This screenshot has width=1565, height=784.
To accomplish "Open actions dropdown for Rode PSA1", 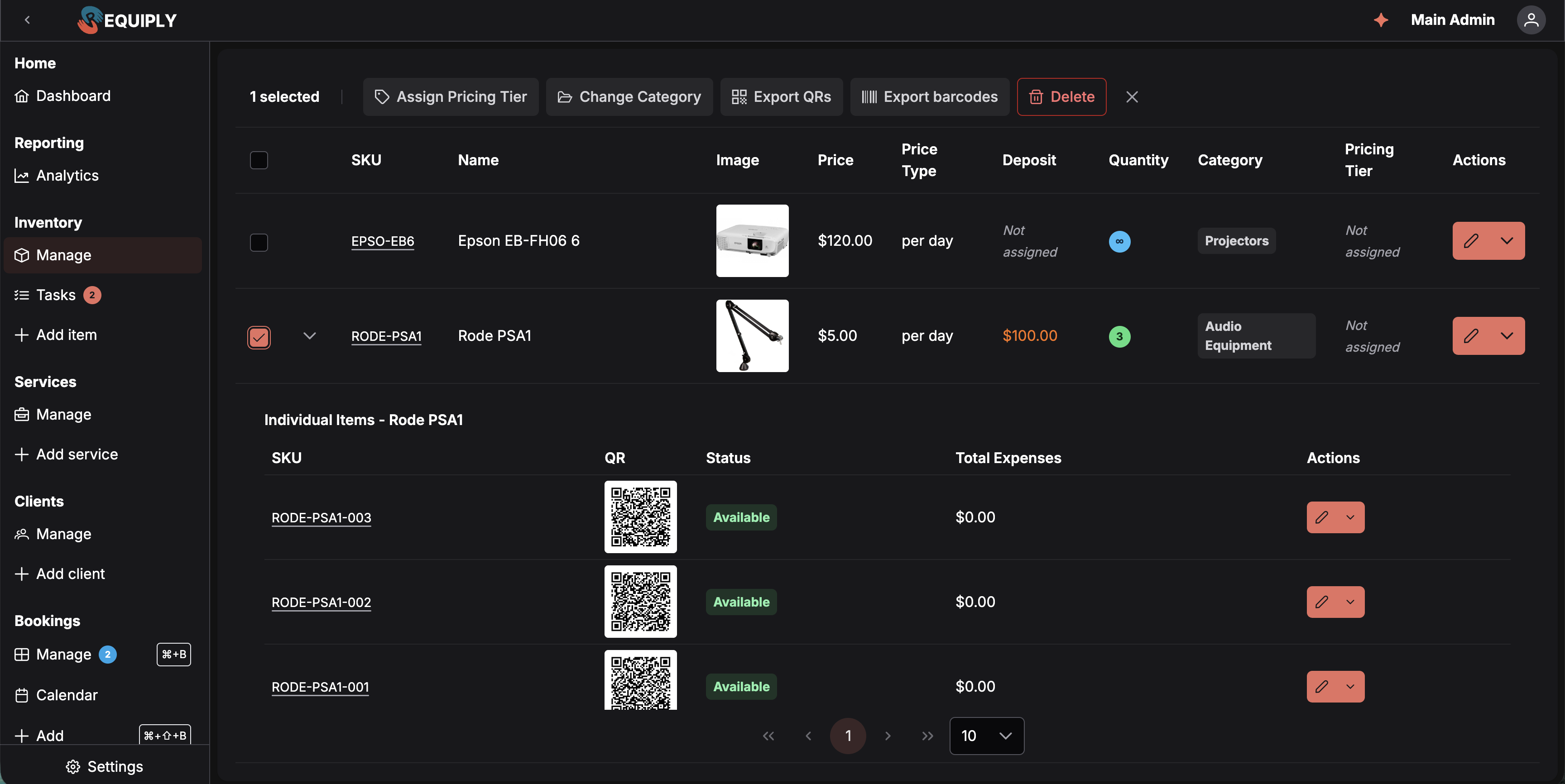I will (x=1507, y=336).
